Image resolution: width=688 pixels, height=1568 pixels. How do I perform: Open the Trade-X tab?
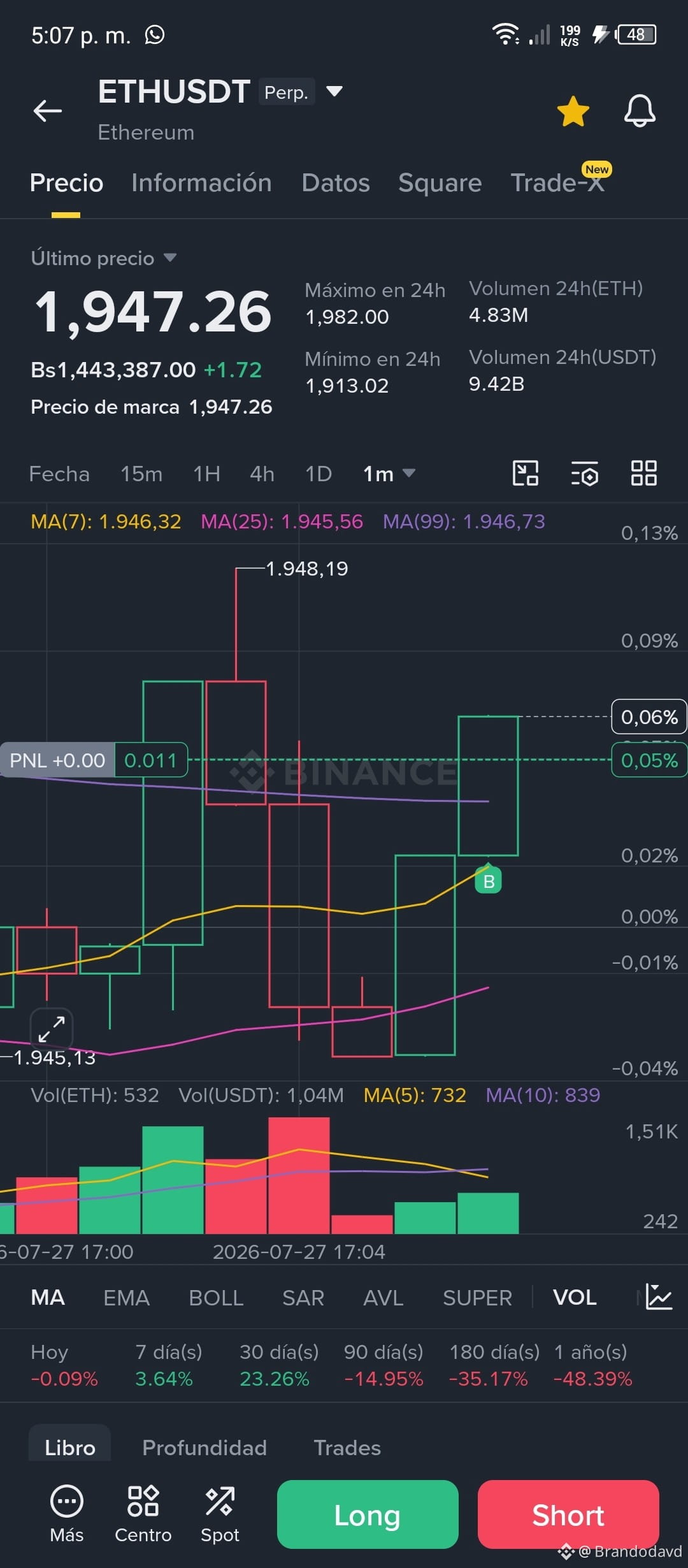(557, 183)
